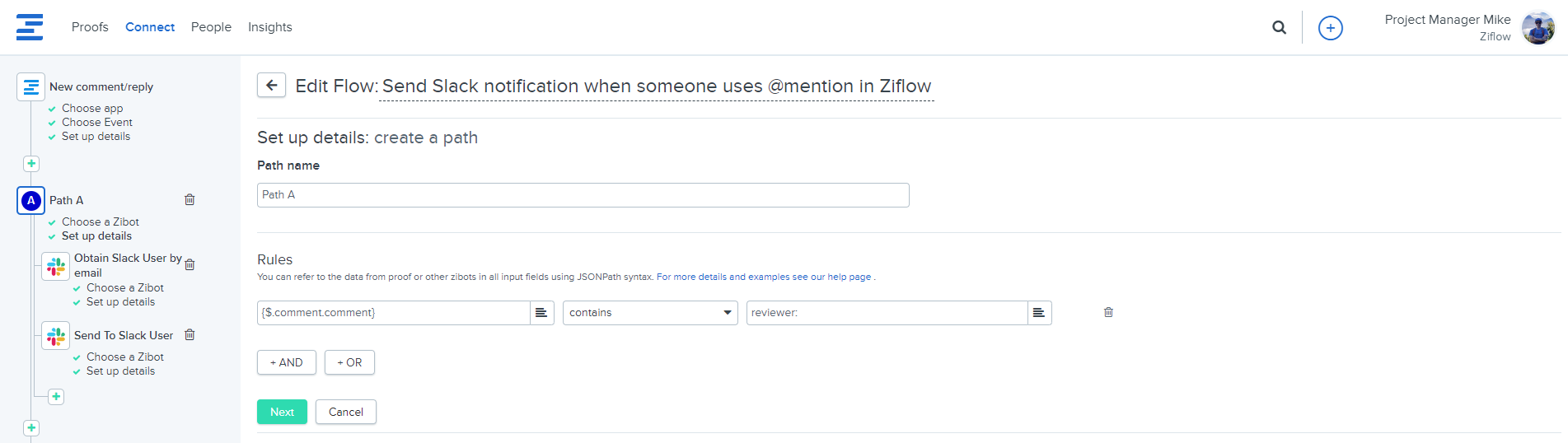Click the circled plus create button
The height and width of the screenshot is (443, 1568).
pyautogui.click(x=1330, y=28)
